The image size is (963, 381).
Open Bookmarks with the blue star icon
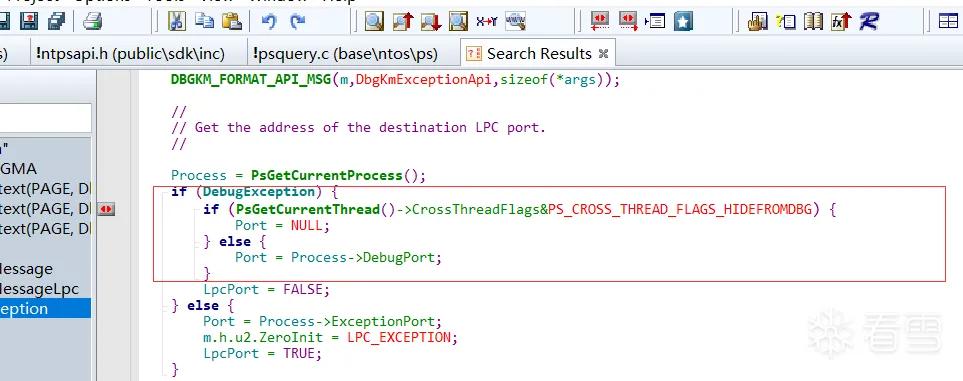(683, 22)
